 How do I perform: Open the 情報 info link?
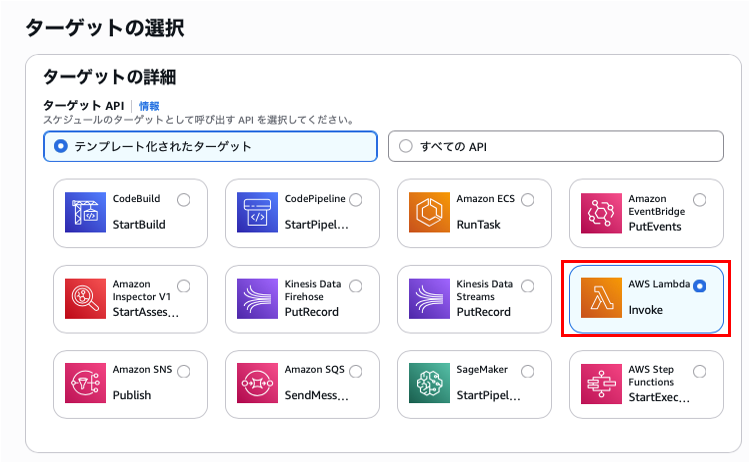pos(149,106)
